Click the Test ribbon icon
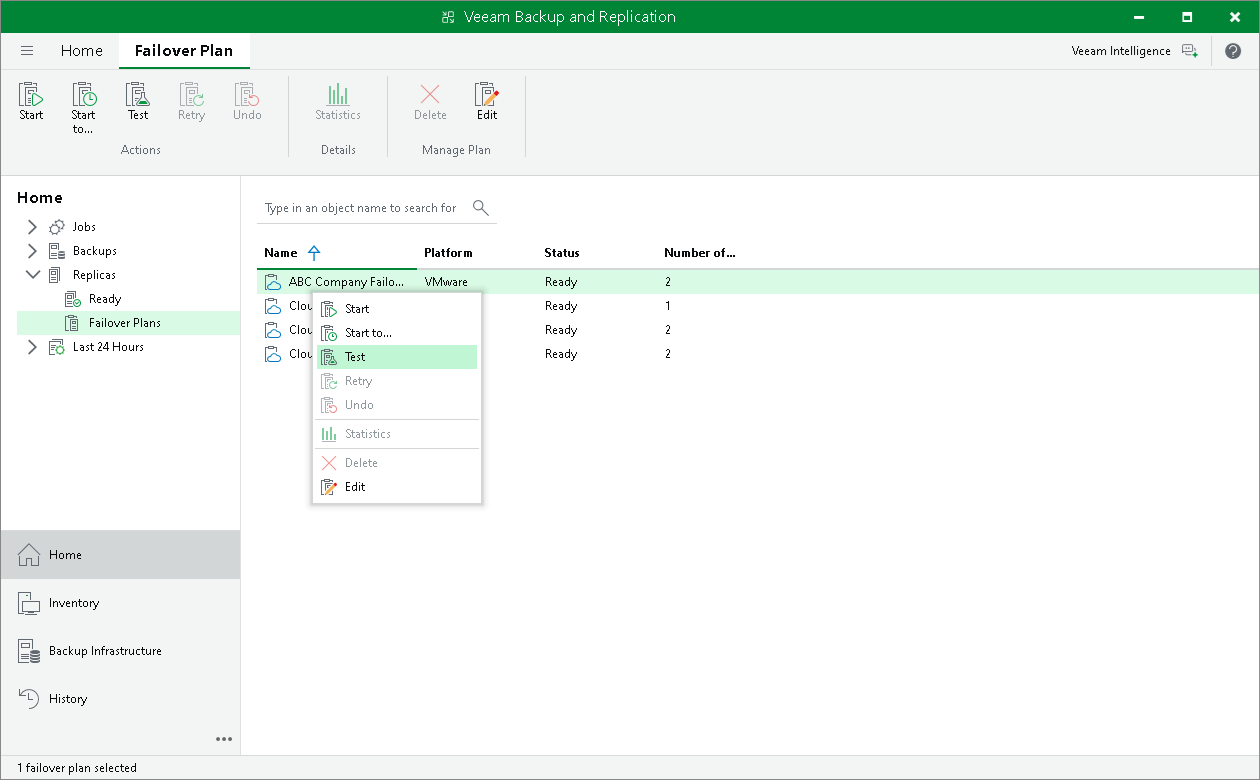Image resolution: width=1260 pixels, height=780 pixels. [138, 102]
